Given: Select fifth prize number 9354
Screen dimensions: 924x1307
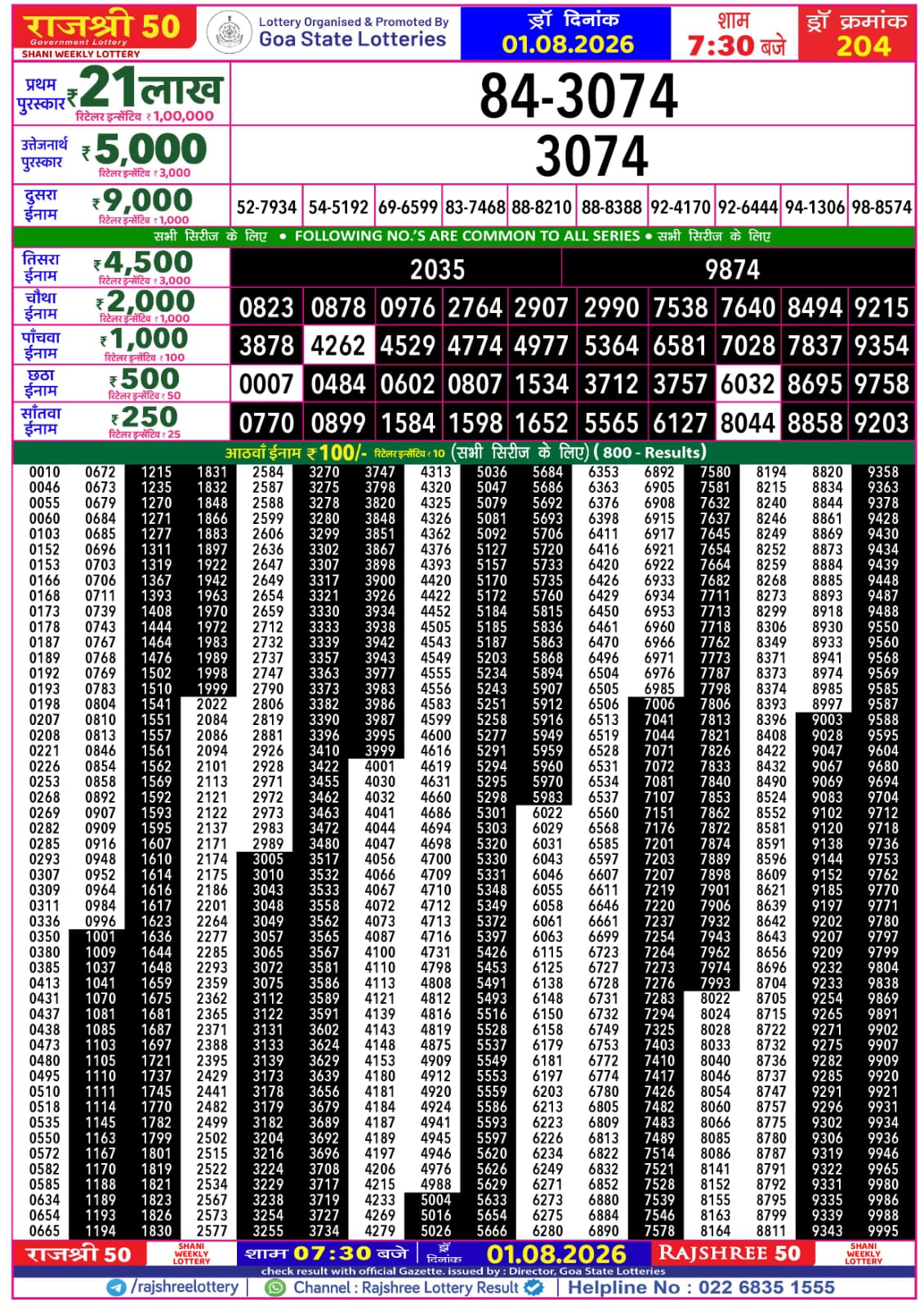Looking at the screenshot, I should point(882,346).
